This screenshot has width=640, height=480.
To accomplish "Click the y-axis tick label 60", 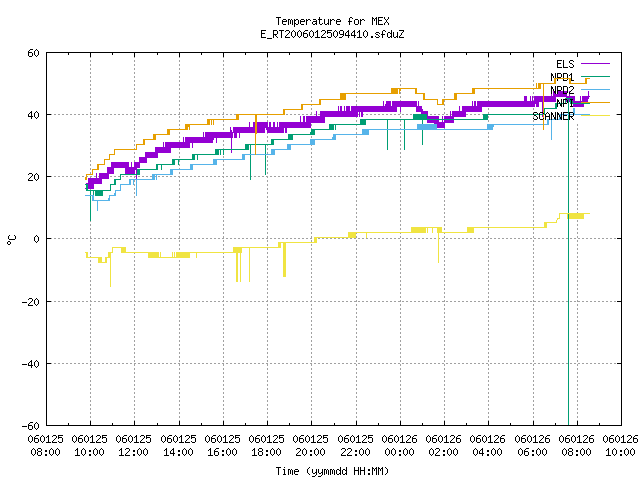I will 33,53.
